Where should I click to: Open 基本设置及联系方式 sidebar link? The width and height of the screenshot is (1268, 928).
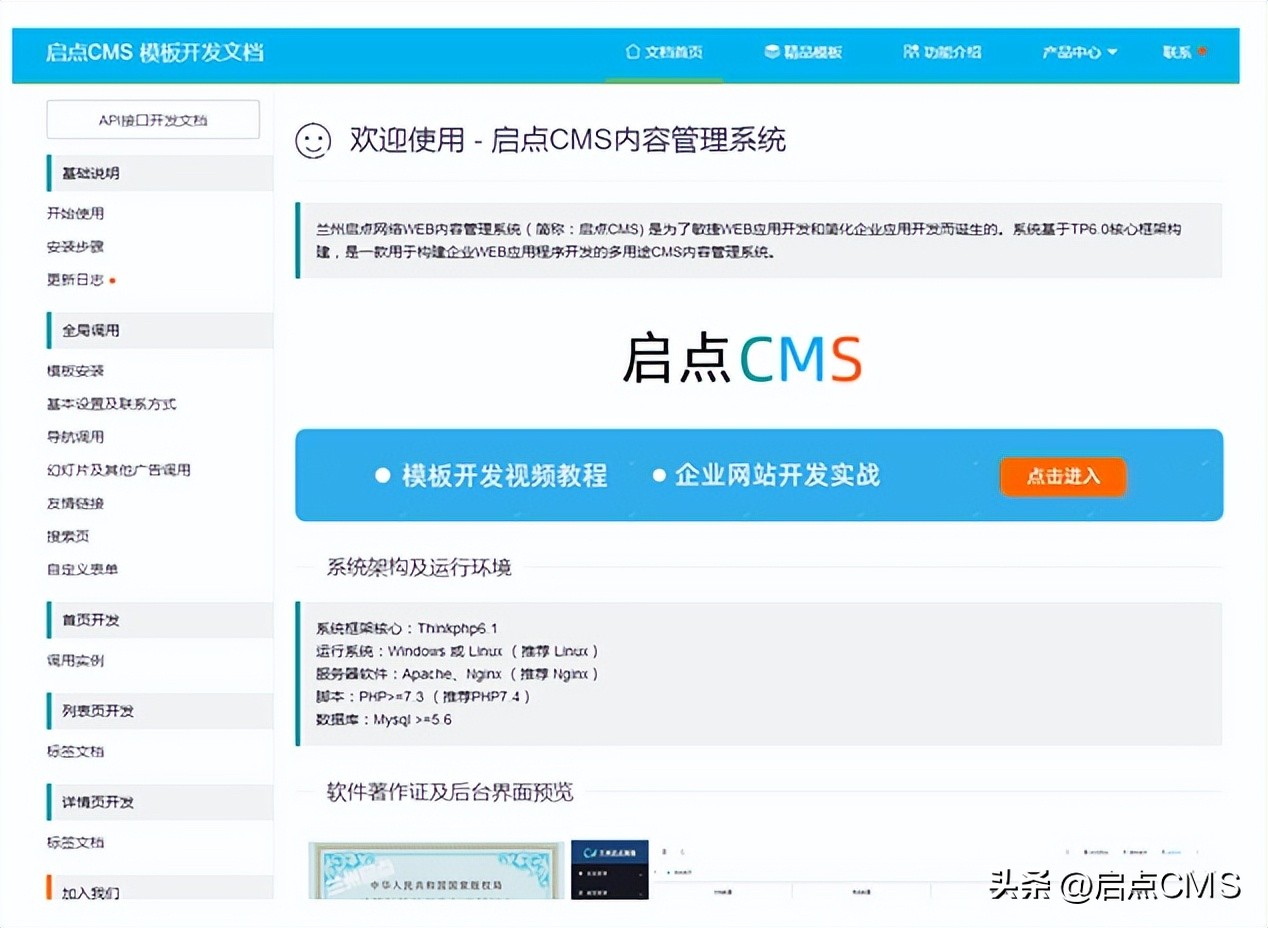[111, 404]
